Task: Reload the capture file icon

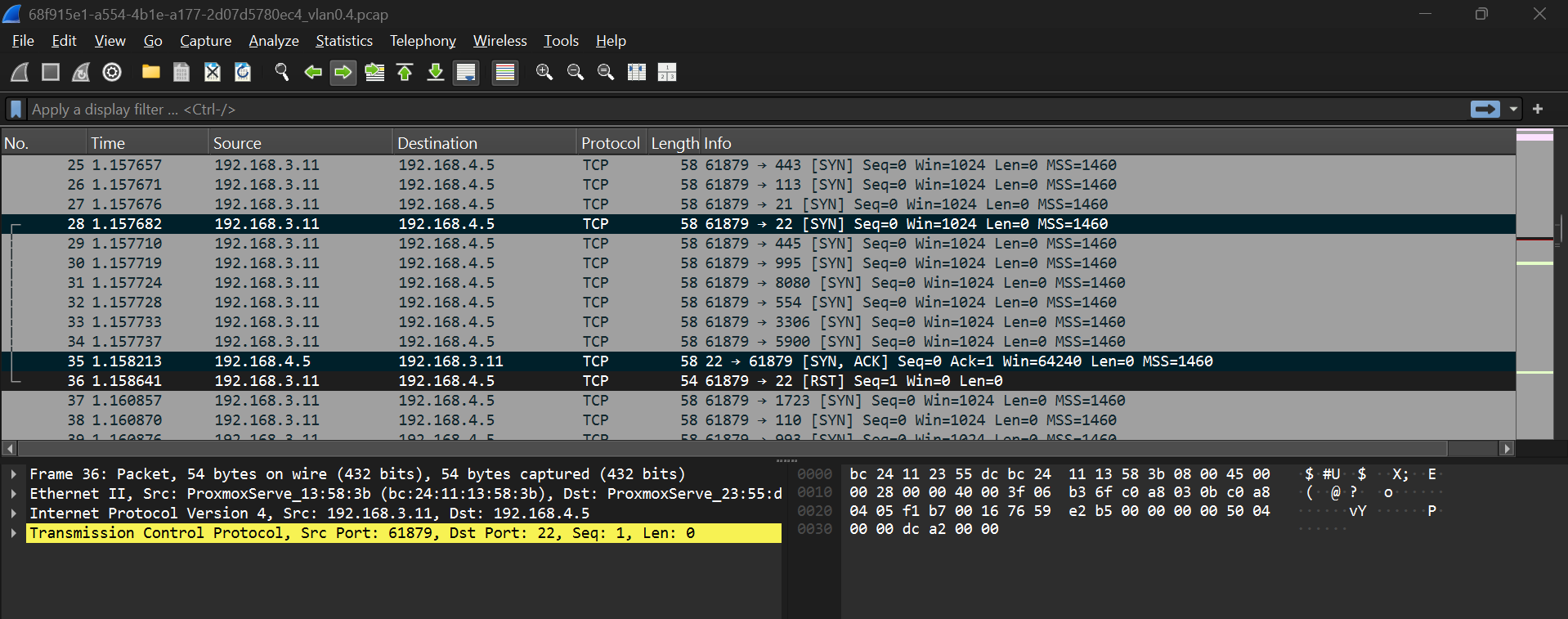Action: (x=243, y=72)
